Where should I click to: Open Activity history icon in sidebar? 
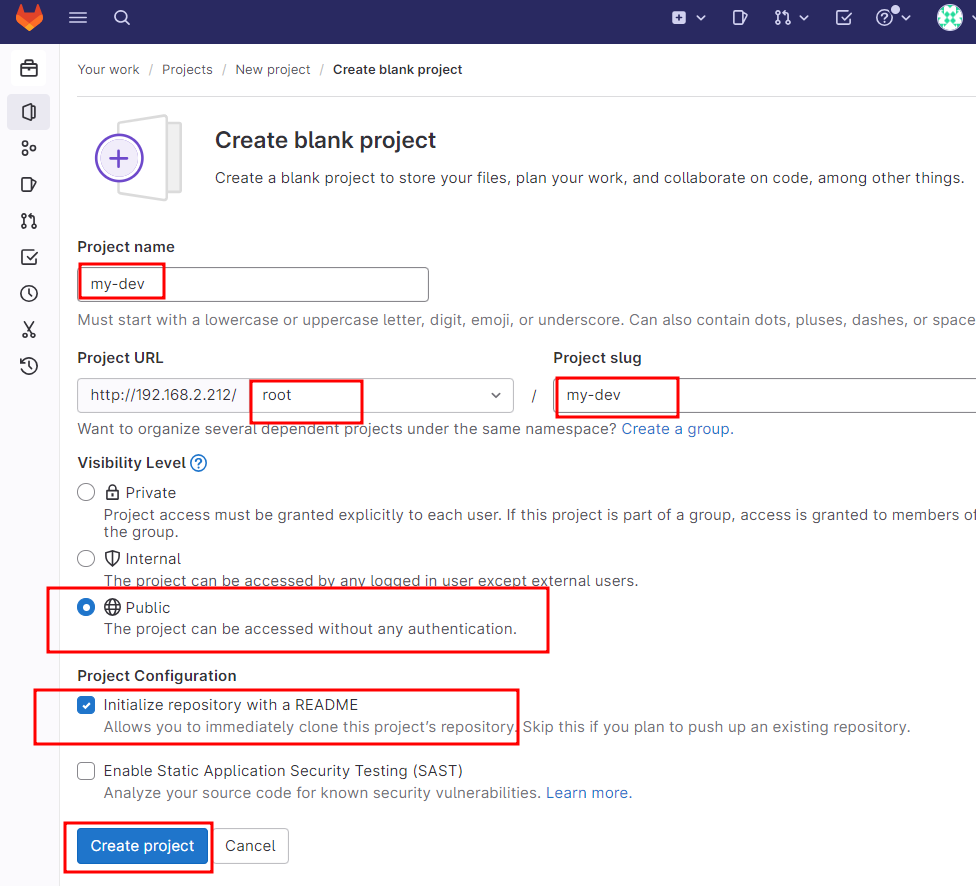tap(29, 366)
